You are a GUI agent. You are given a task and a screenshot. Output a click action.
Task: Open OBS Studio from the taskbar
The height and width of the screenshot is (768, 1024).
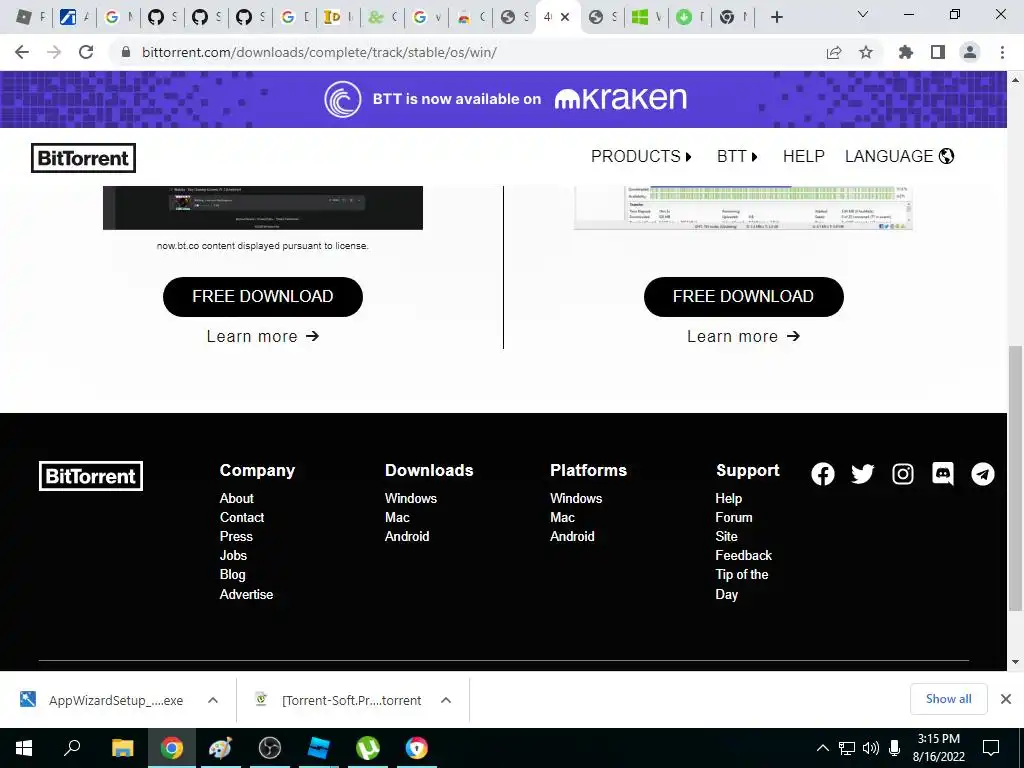click(269, 748)
